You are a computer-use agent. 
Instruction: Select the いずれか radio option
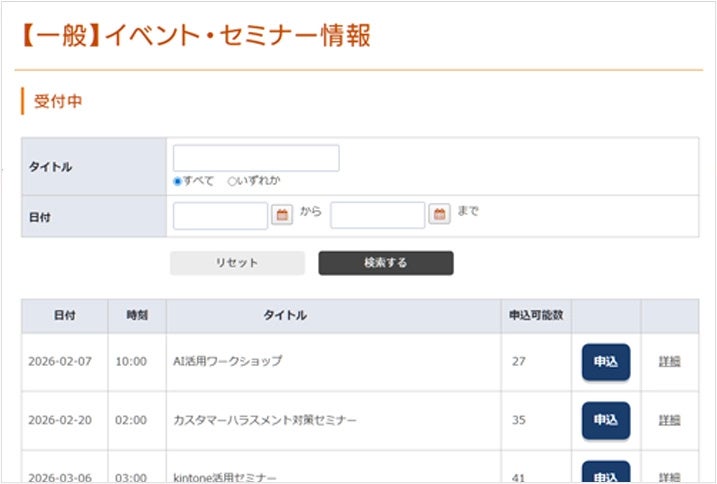[232, 182]
